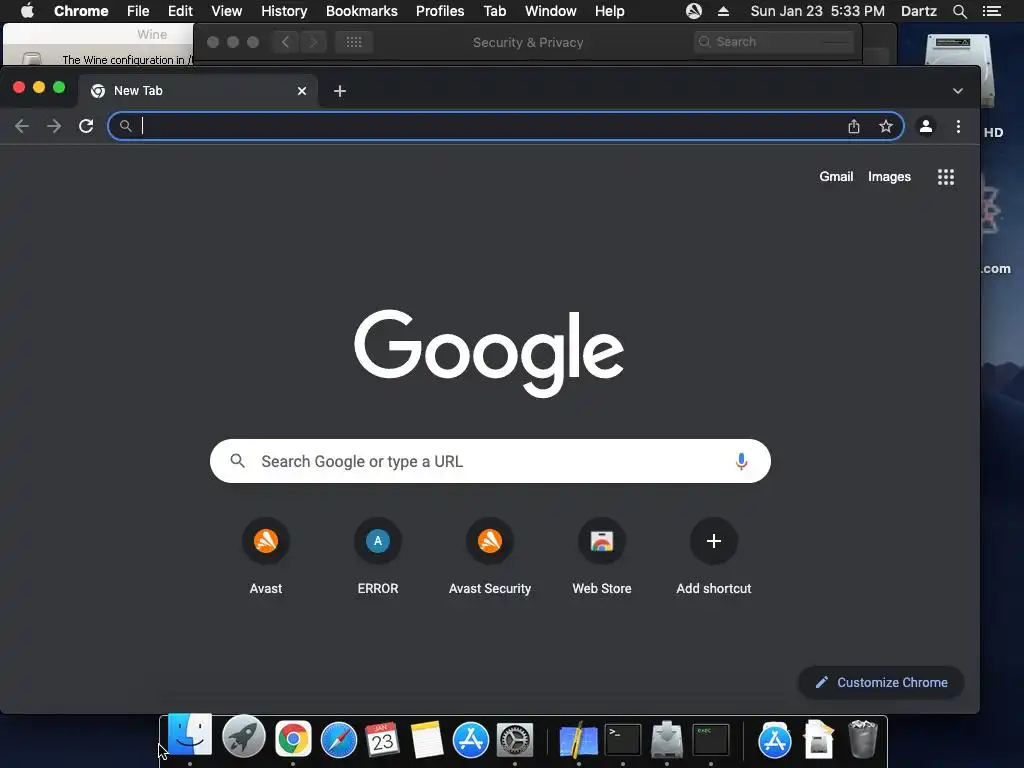Image resolution: width=1024 pixels, height=768 pixels.
Task: Open a new tab with the plus button
Action: pos(340,91)
